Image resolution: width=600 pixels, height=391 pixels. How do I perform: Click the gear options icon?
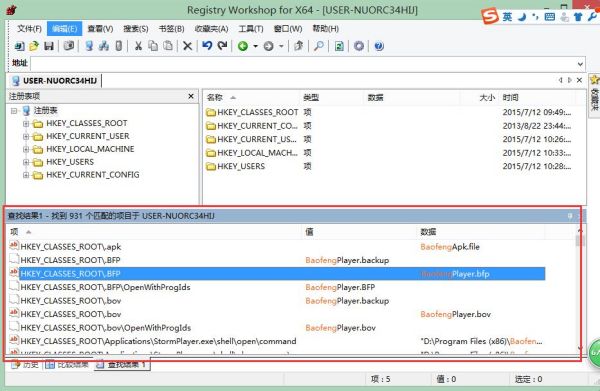coord(359,46)
